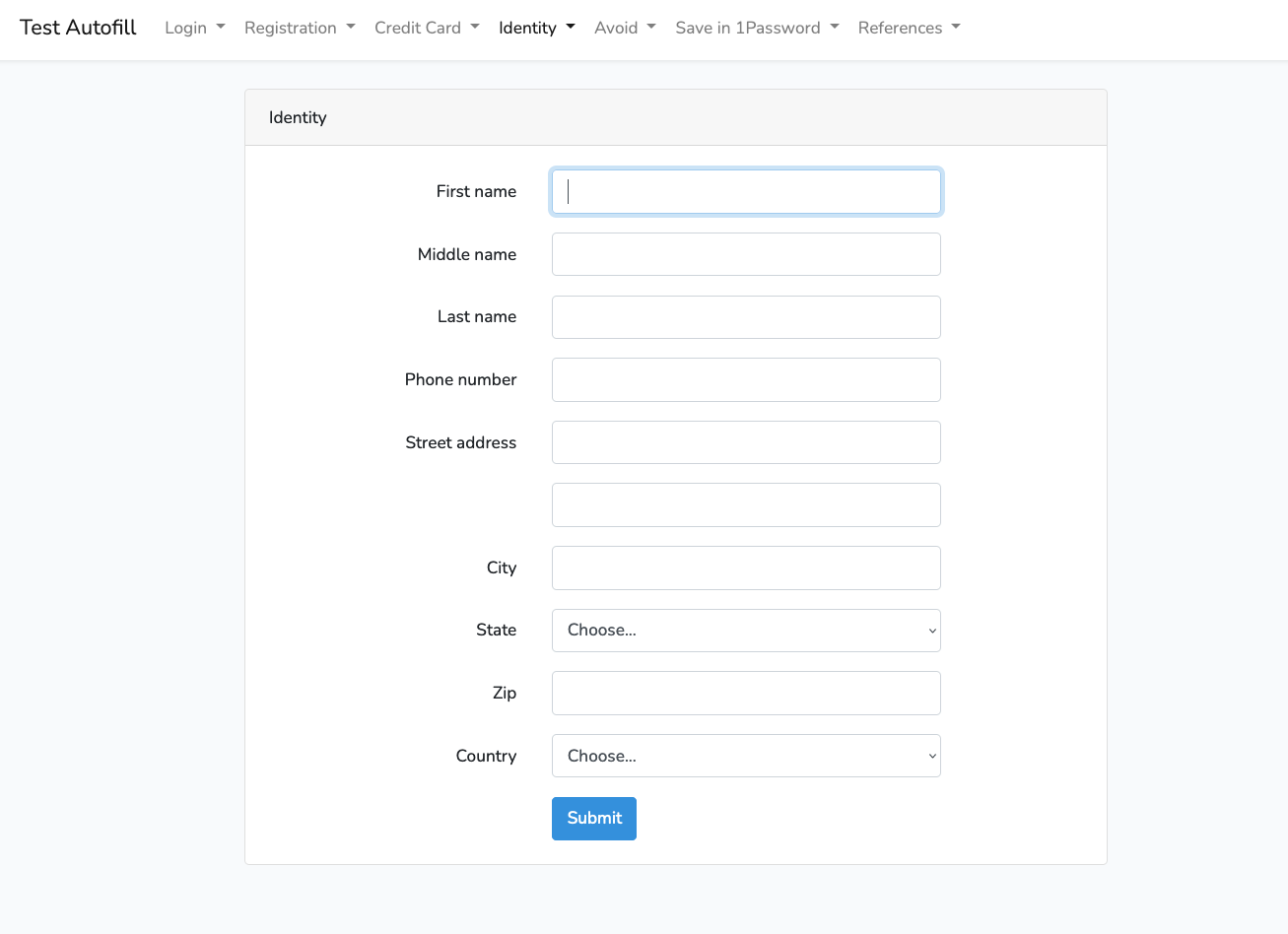Screen dimensions: 1288x934
Task: Click the Street address first line input
Action: [x=746, y=442]
